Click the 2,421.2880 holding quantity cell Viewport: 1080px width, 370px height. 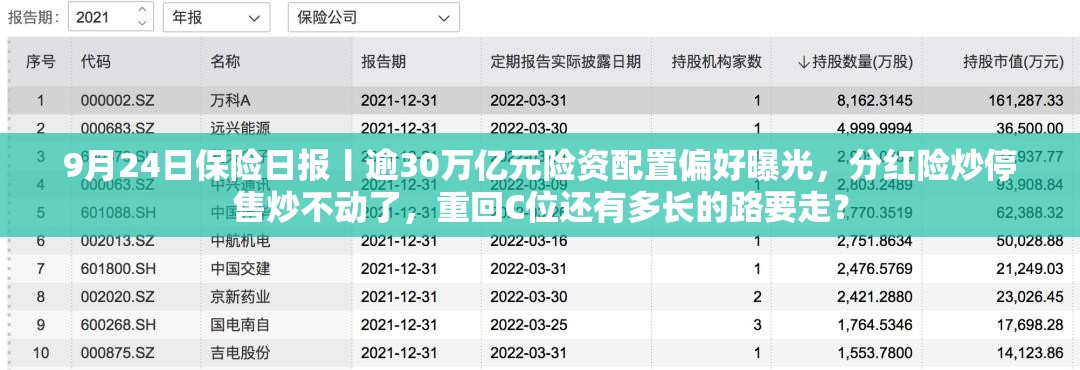(x=875, y=297)
